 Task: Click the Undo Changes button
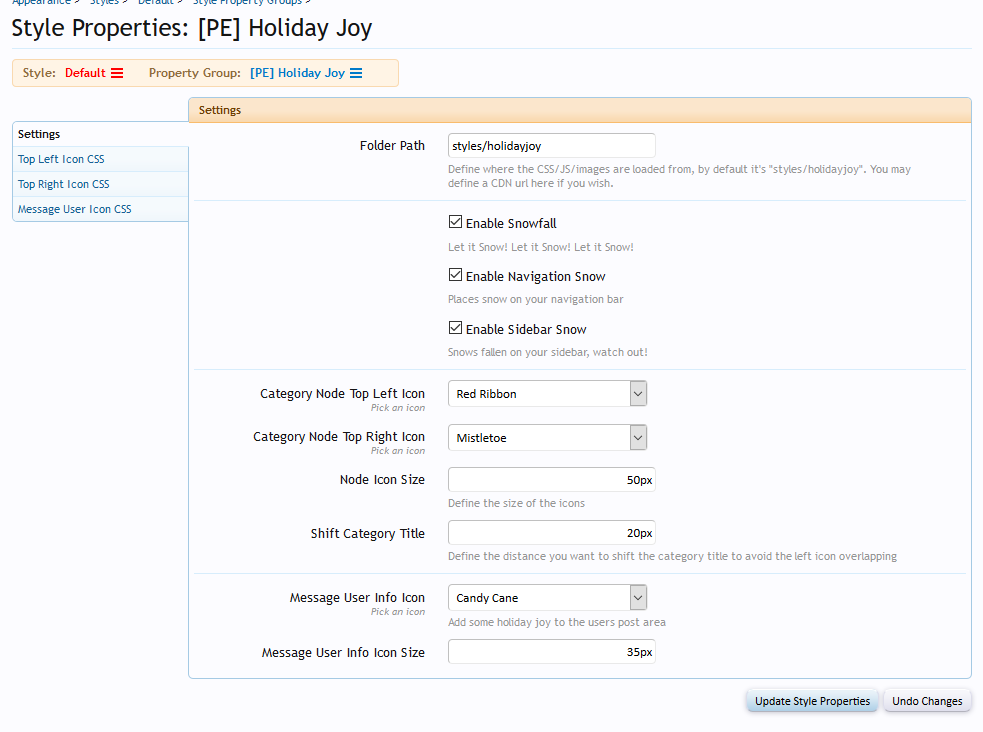pos(927,701)
